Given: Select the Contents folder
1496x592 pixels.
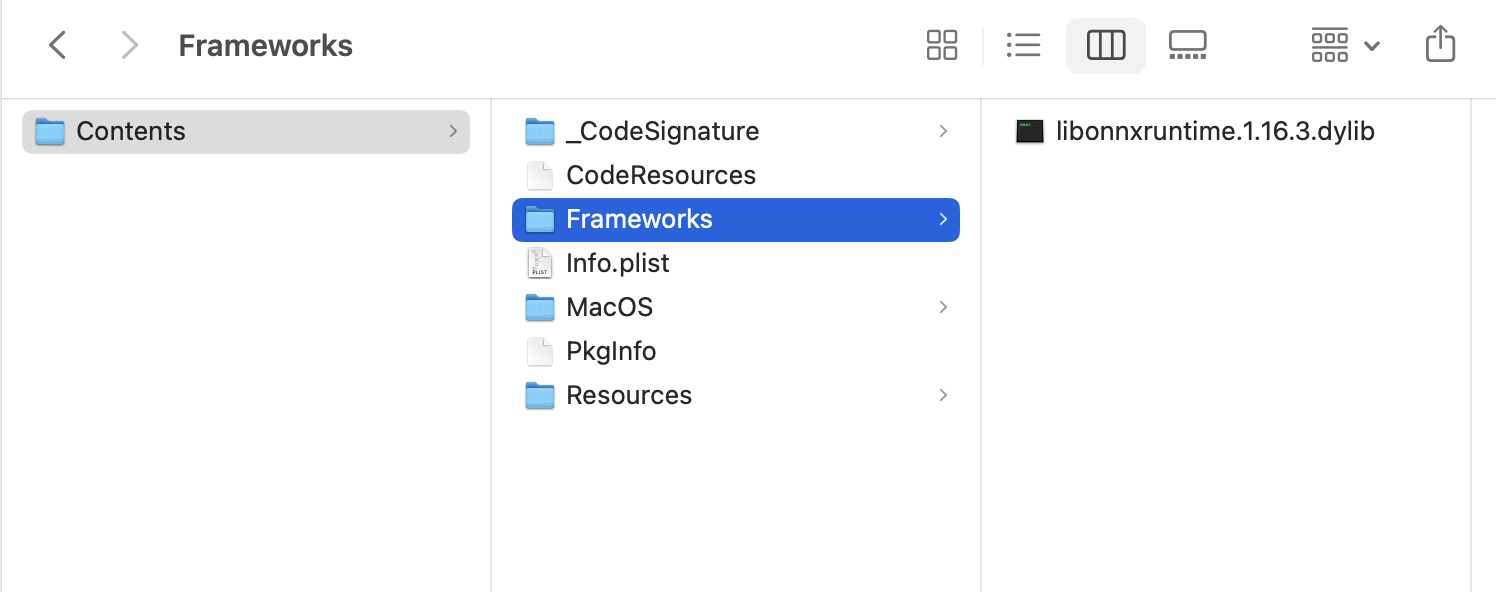Looking at the screenshot, I should 131,131.
